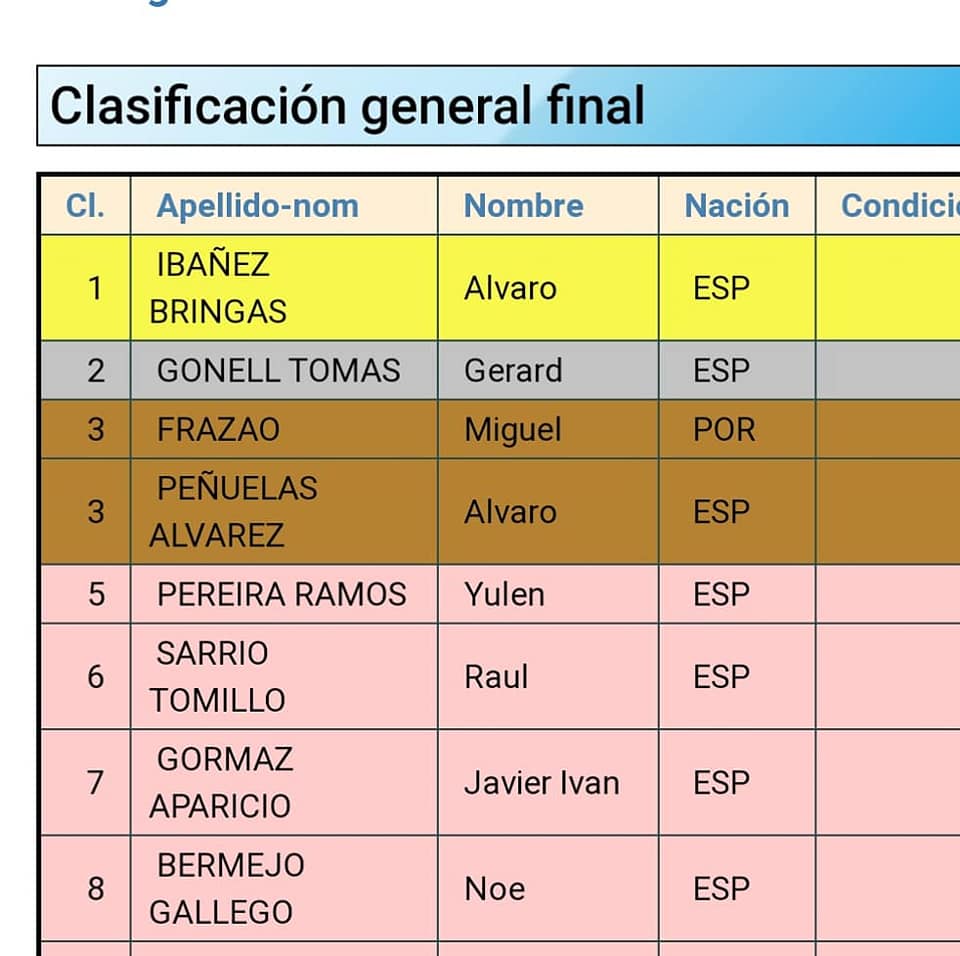The image size is (960, 956).
Task: Select the name 'Javier Ivan'
Action: click(x=541, y=782)
